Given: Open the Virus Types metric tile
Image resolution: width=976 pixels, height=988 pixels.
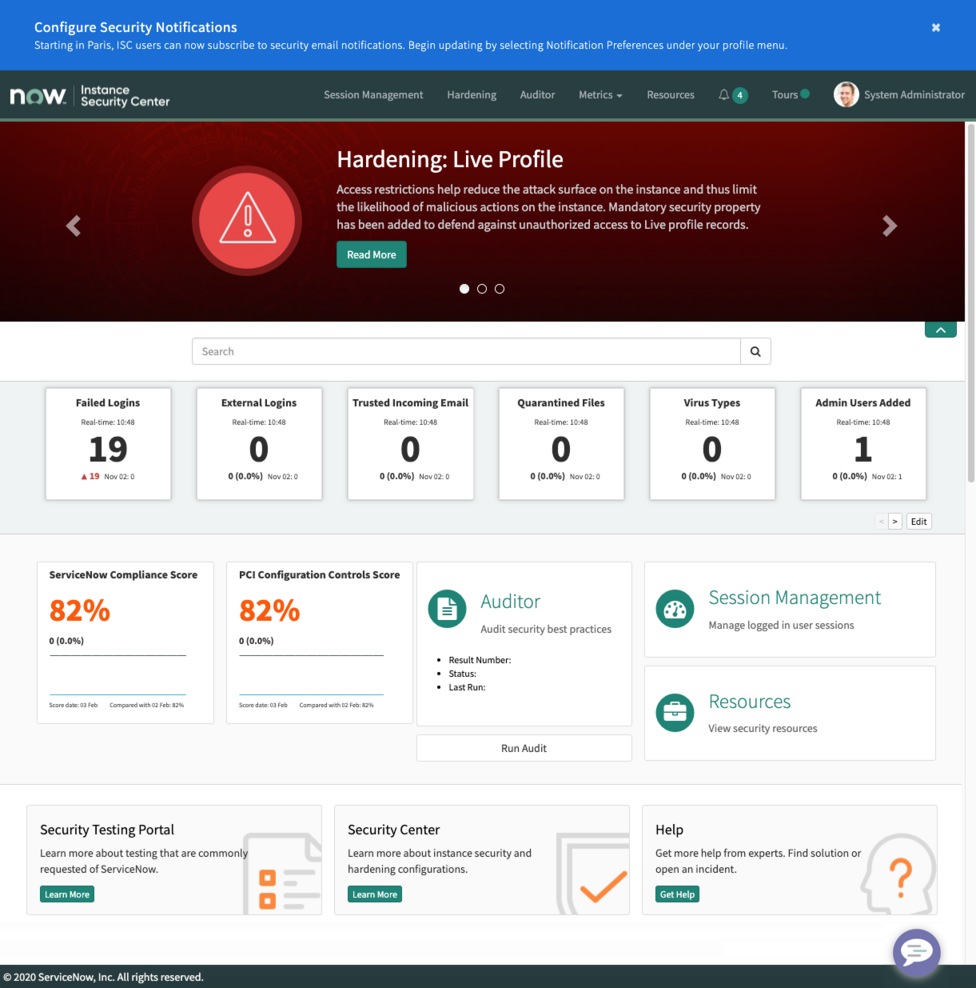Looking at the screenshot, I should 712,444.
